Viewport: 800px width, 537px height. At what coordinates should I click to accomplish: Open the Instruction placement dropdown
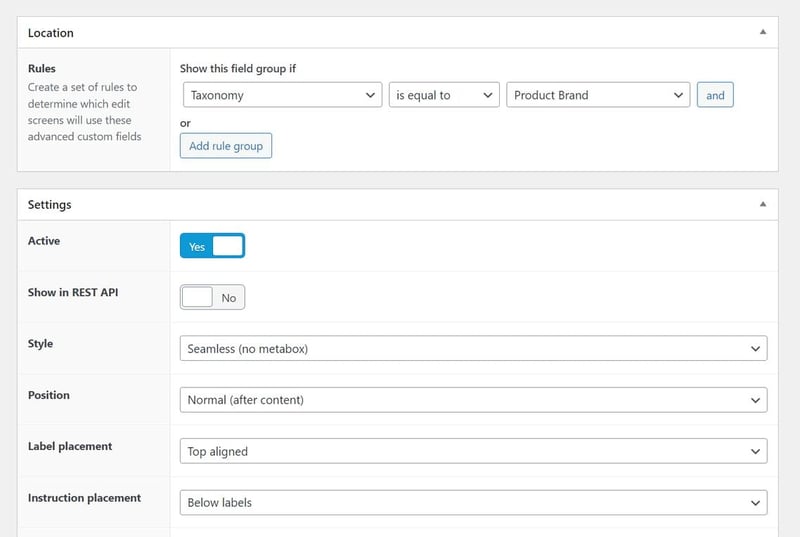(473, 502)
